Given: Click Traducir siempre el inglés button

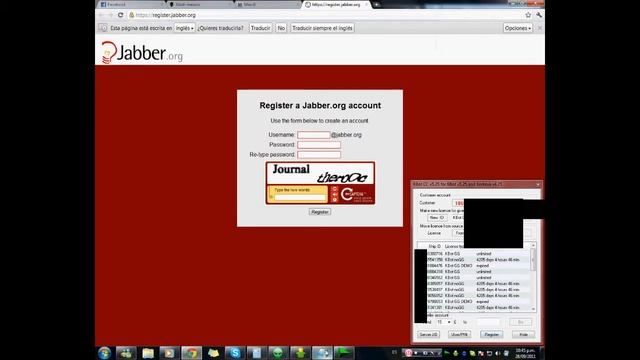Looking at the screenshot, I should tap(322, 28).
